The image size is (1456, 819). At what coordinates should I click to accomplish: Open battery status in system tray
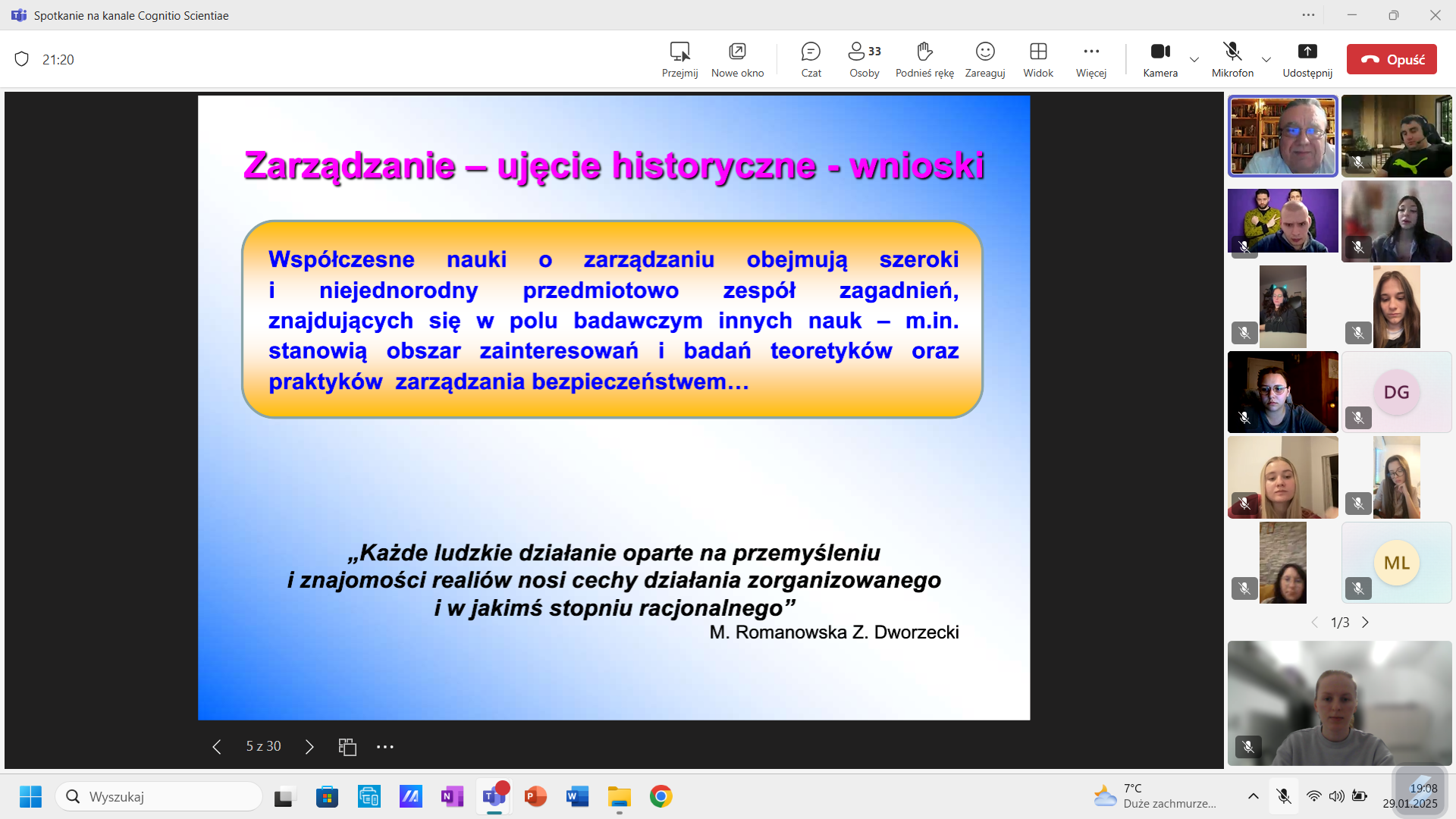(x=1360, y=796)
